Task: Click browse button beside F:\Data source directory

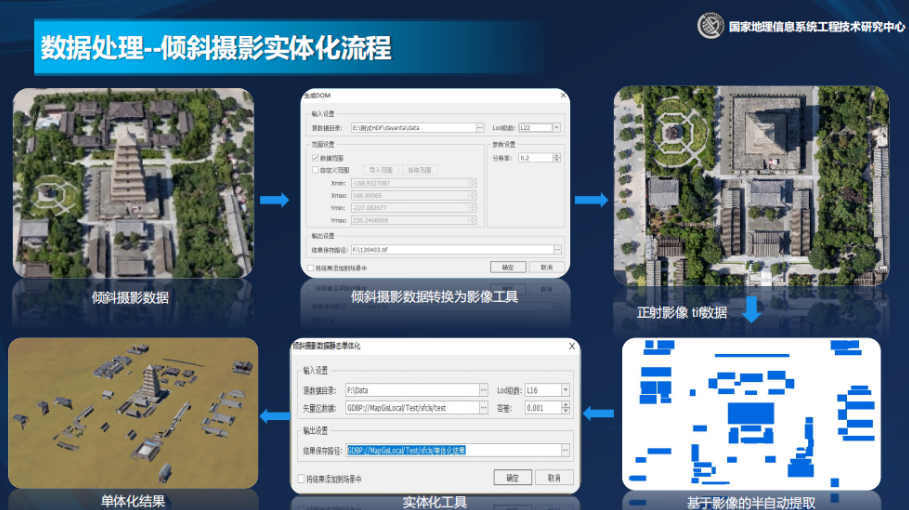Action: click(x=484, y=390)
